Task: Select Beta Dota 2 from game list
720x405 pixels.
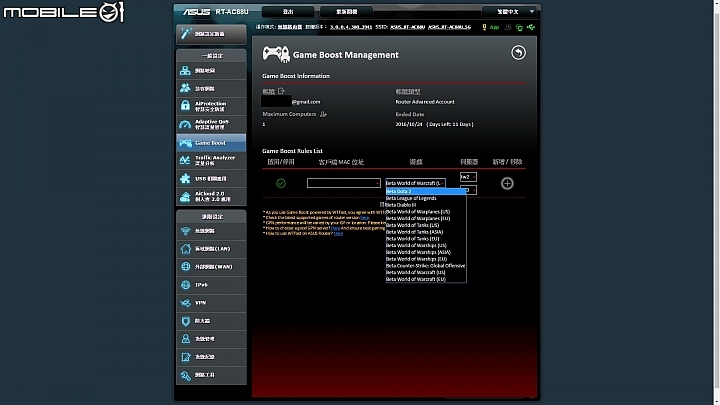Action: [x=426, y=191]
